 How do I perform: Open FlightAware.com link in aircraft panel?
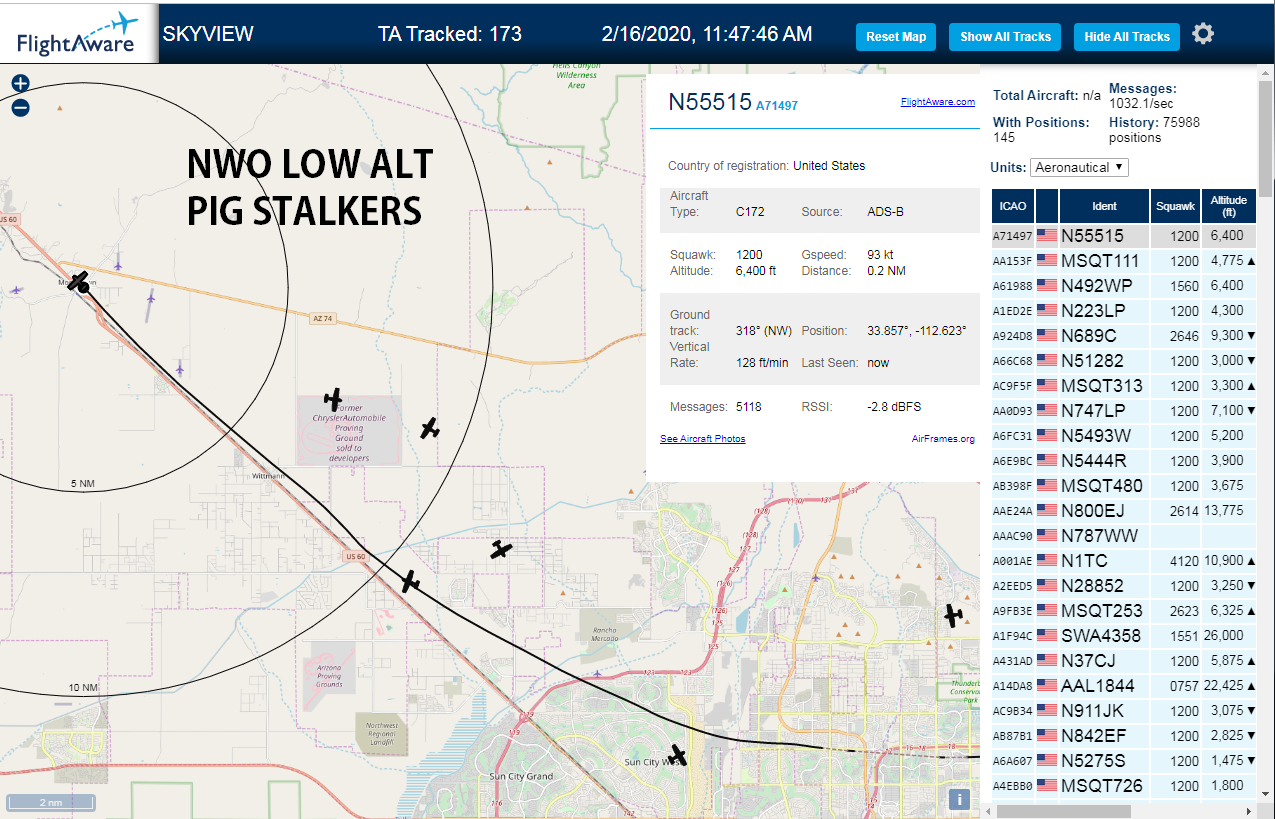(x=937, y=102)
